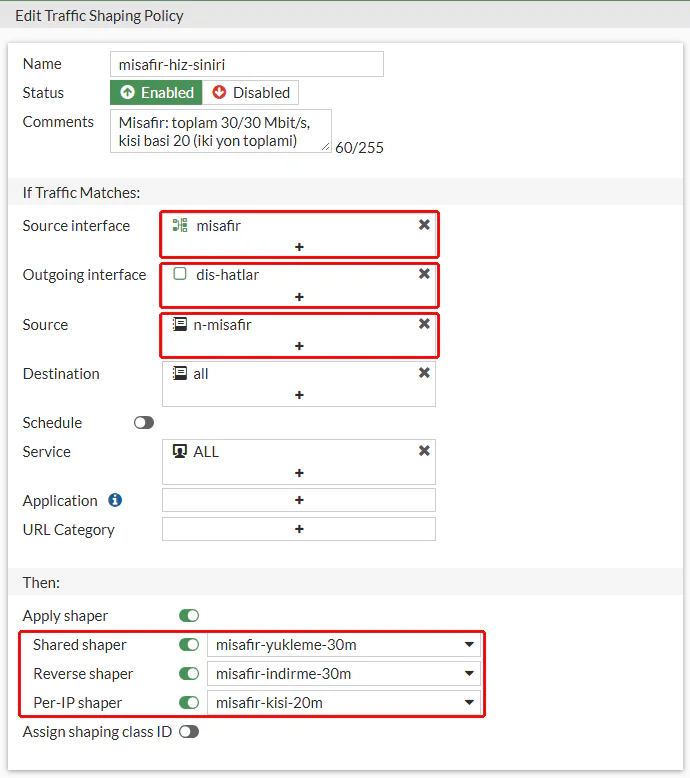This screenshot has height=778, width=690.
Task: Set Status to Disabled
Action: pos(251,93)
